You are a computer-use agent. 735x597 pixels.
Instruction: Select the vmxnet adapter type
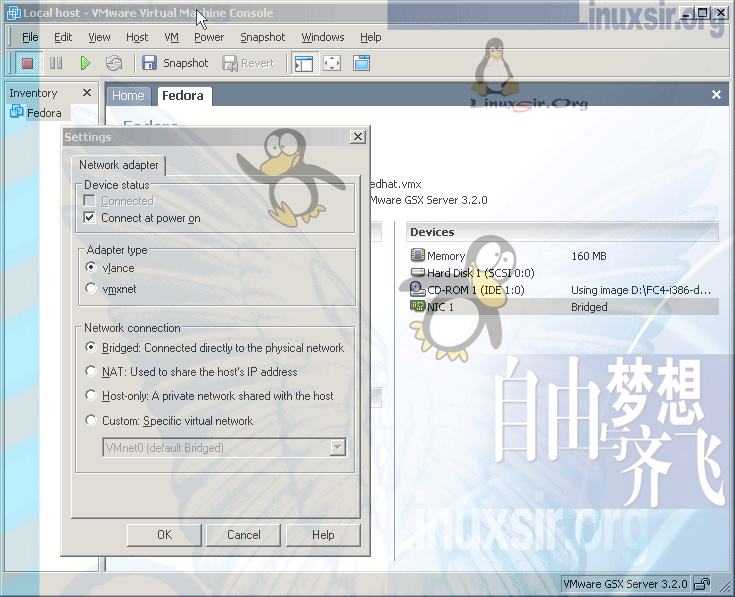click(91, 288)
